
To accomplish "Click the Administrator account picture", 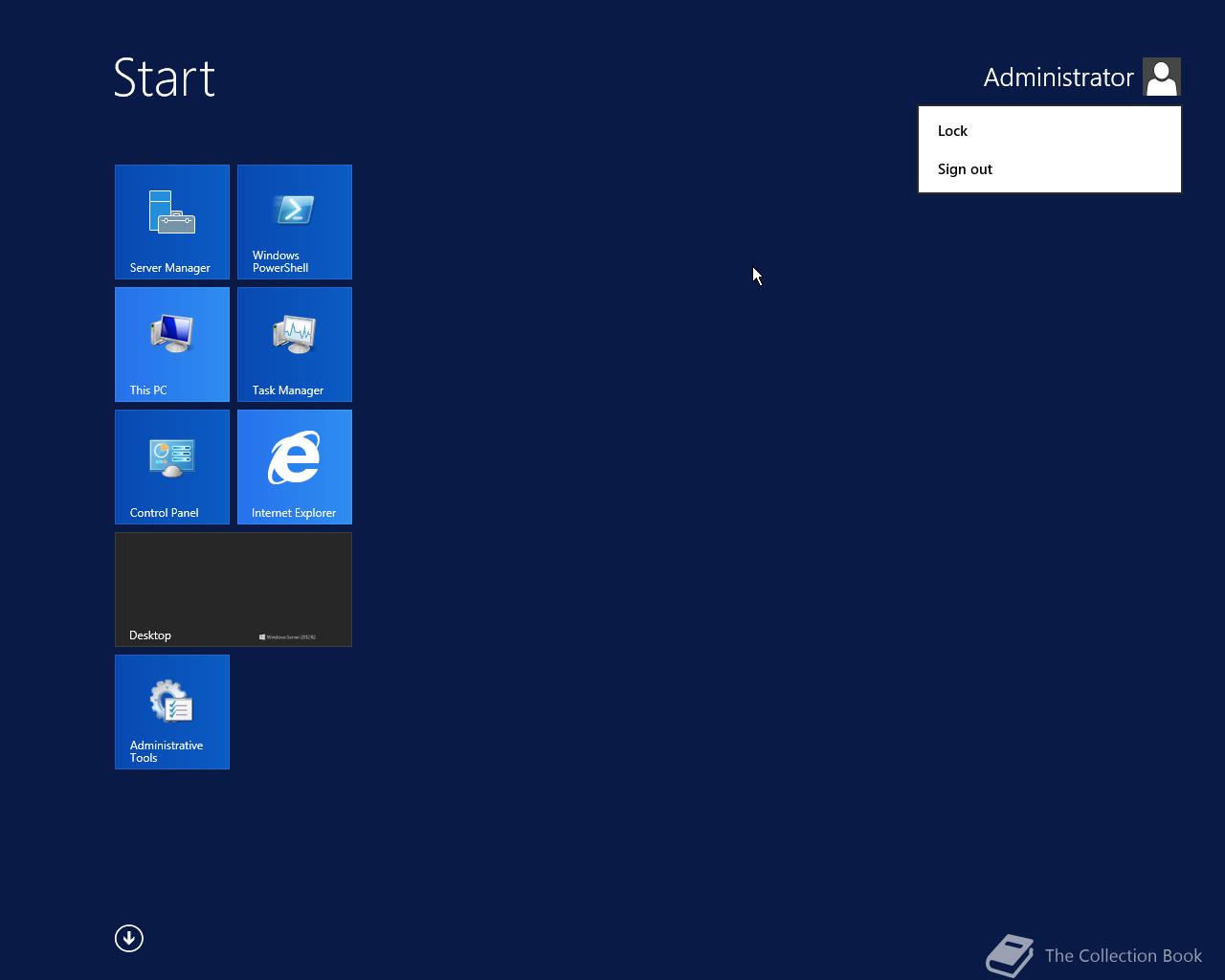I will 1162,77.
